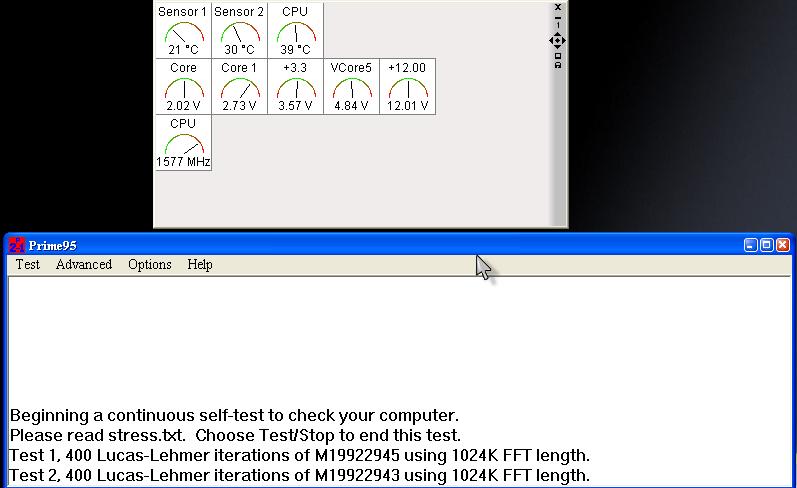
Task: Click the small square icon on sensor panel sidebar
Action: pyautogui.click(x=558, y=56)
